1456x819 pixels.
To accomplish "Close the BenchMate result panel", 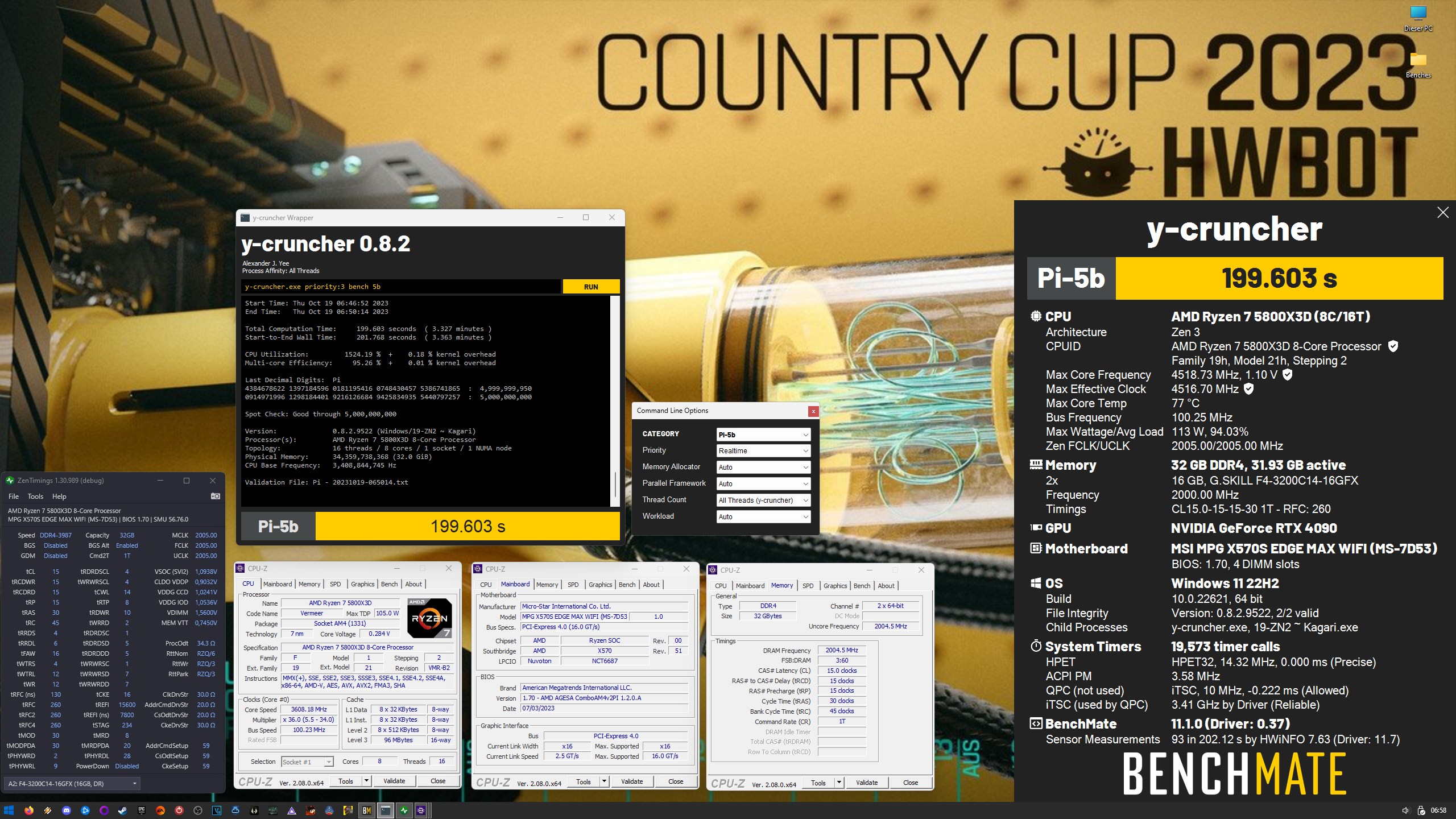I will (1443, 213).
